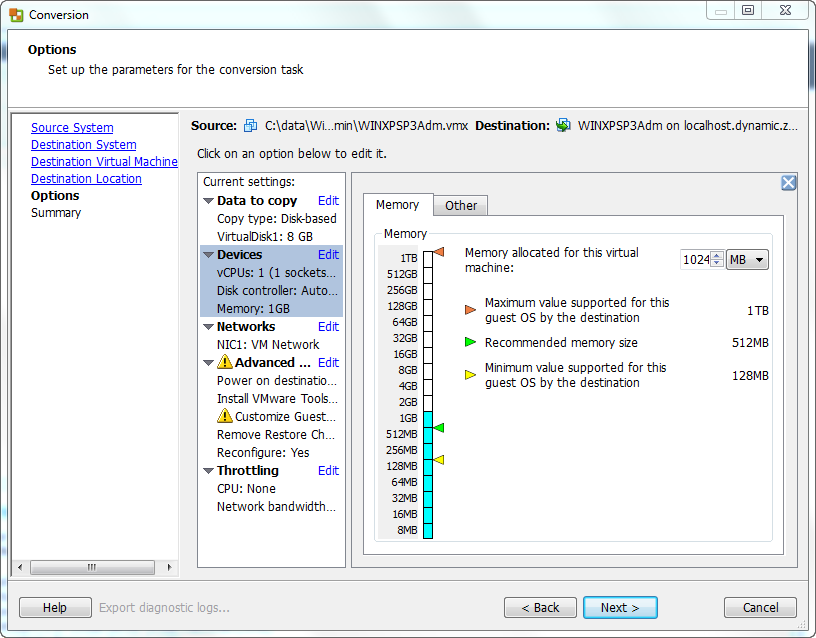This screenshot has height=638, width=816.
Task: Click the orange maximum memory marker on scale
Action: click(x=439, y=252)
